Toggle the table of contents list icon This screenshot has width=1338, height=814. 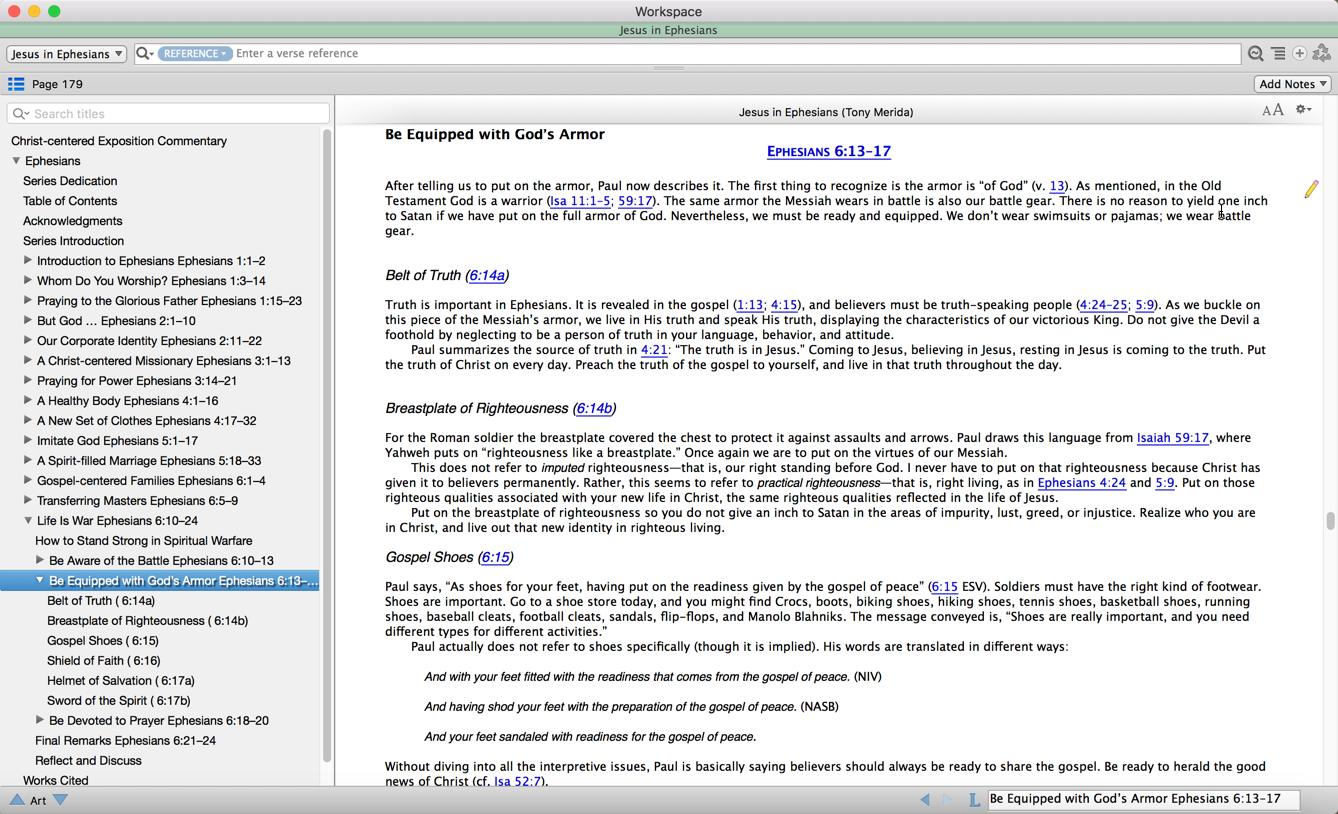point(16,84)
